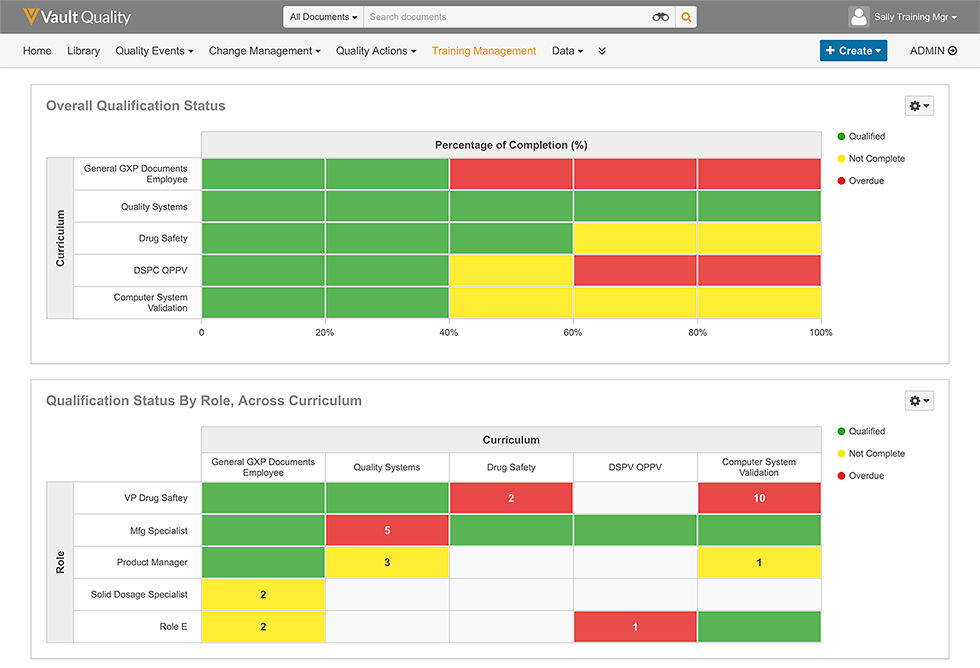Click the blue Create button
980x668 pixels.
pyautogui.click(x=853, y=51)
